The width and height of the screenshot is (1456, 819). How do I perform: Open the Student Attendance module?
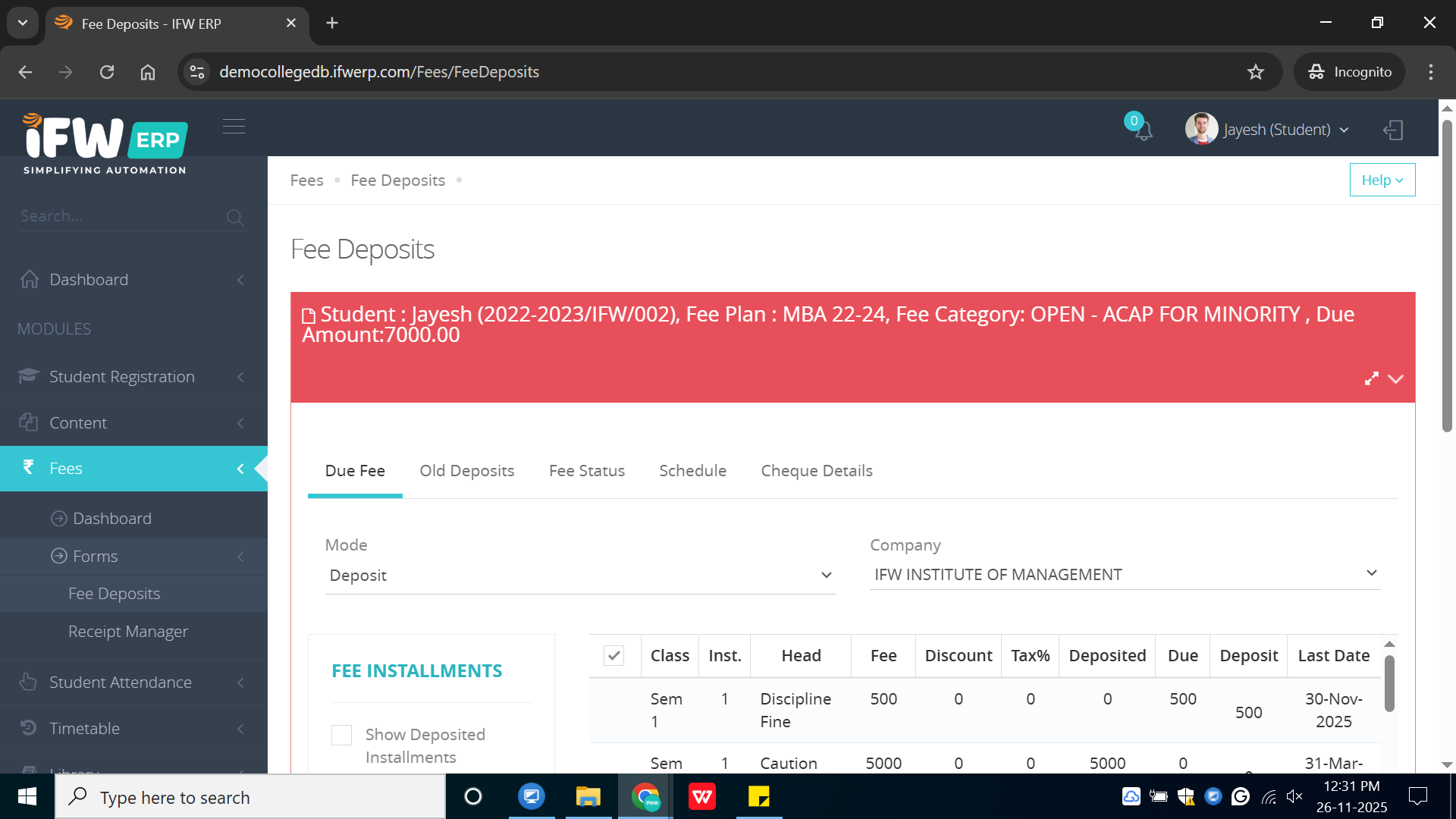pos(133,682)
